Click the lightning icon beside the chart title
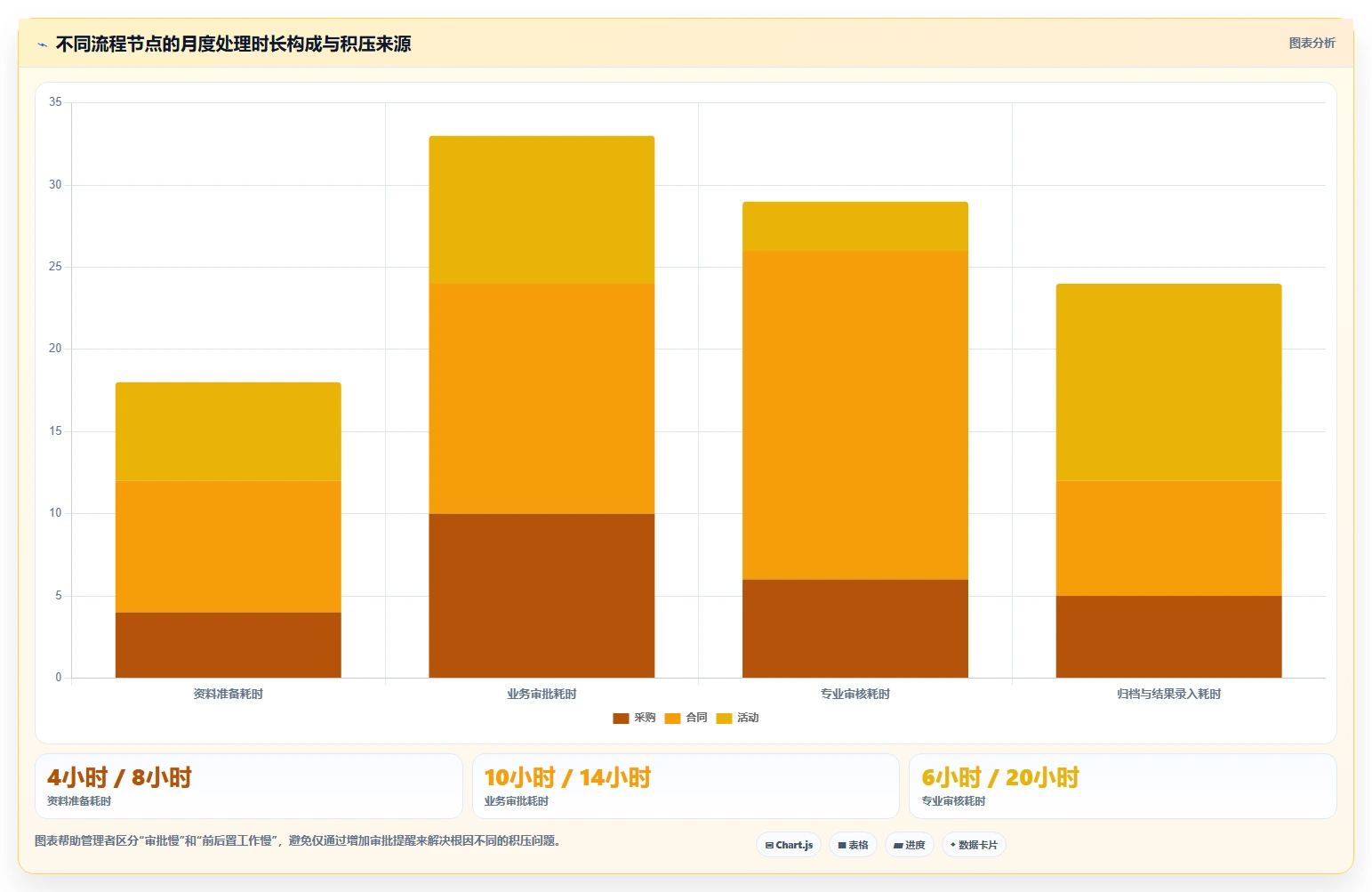 tap(42, 44)
